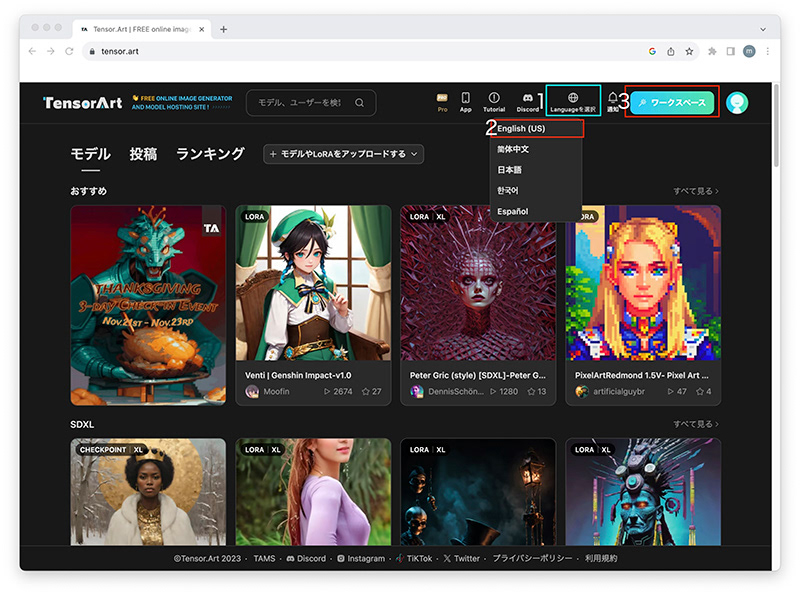This screenshot has width=800, height=595.
Task: Click the page vertical scrollbar
Action: pos(776,125)
